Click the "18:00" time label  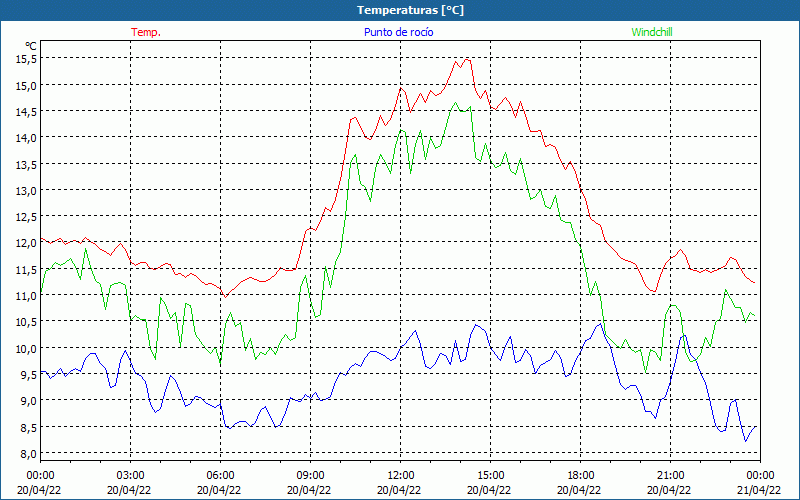point(580,476)
